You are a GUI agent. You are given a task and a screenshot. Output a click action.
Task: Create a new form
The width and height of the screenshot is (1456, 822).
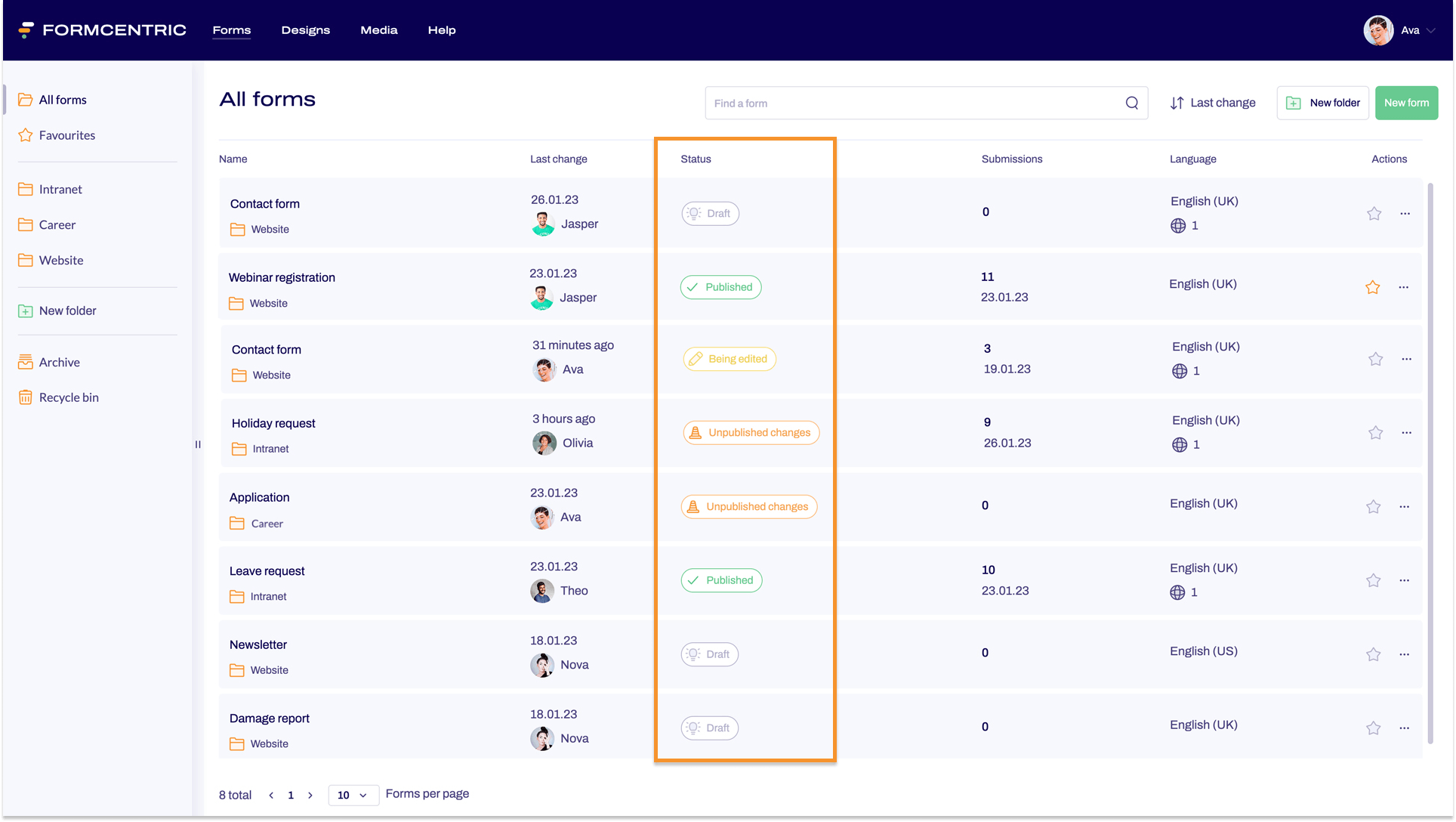click(x=1405, y=102)
